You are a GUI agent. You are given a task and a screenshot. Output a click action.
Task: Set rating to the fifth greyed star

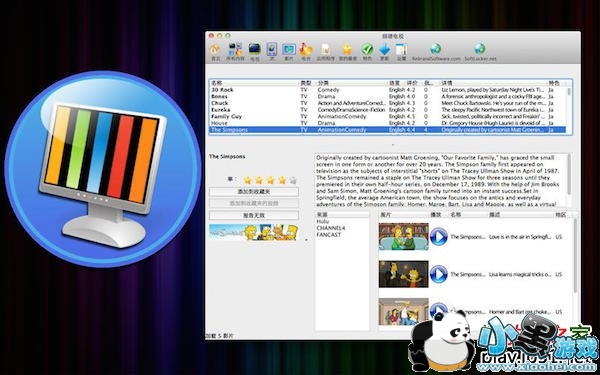coord(293,180)
